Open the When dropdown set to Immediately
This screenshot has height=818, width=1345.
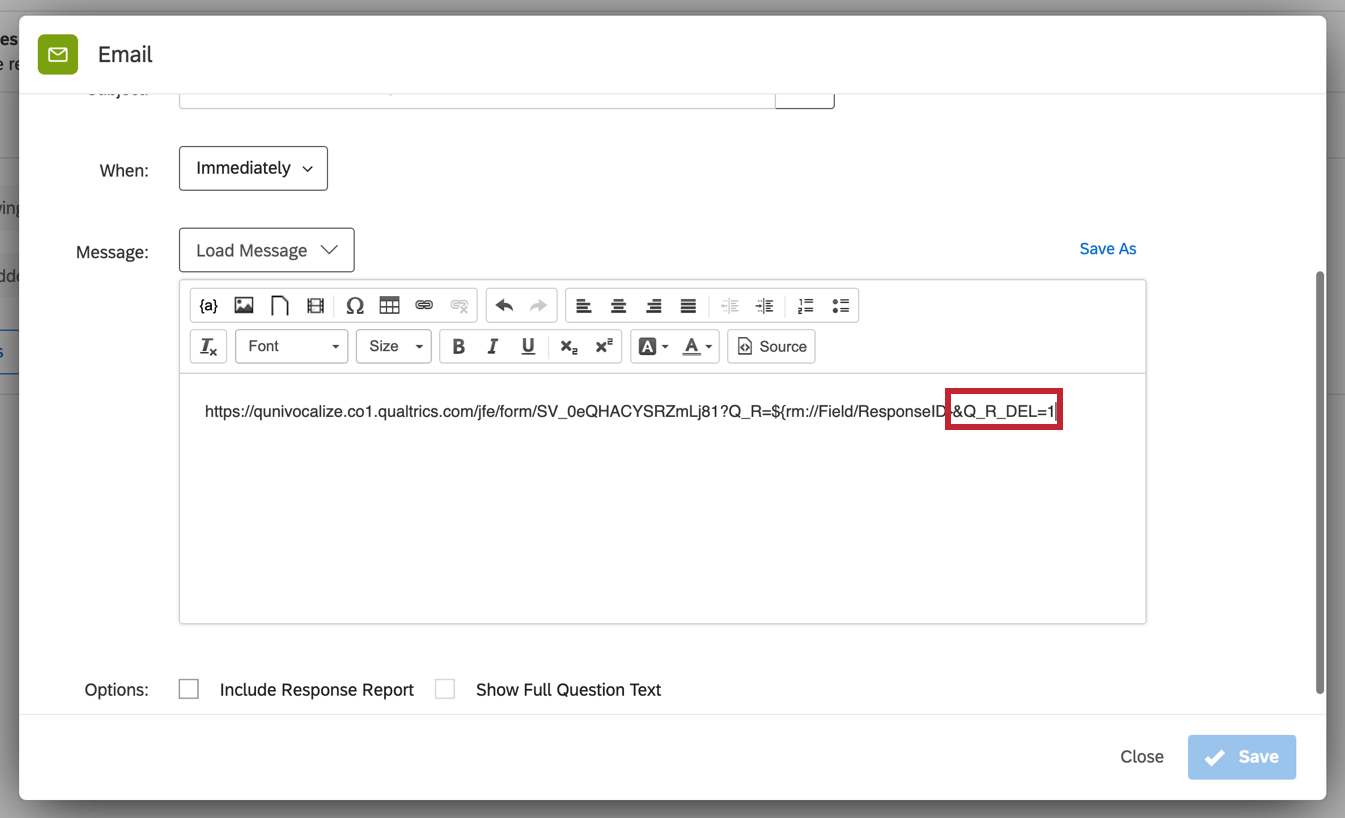coord(253,168)
